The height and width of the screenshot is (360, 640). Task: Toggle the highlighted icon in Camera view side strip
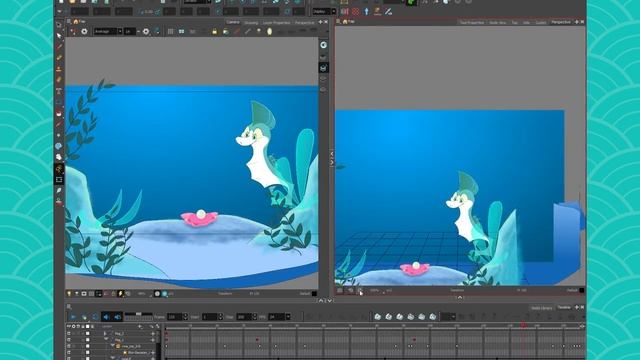click(324, 68)
